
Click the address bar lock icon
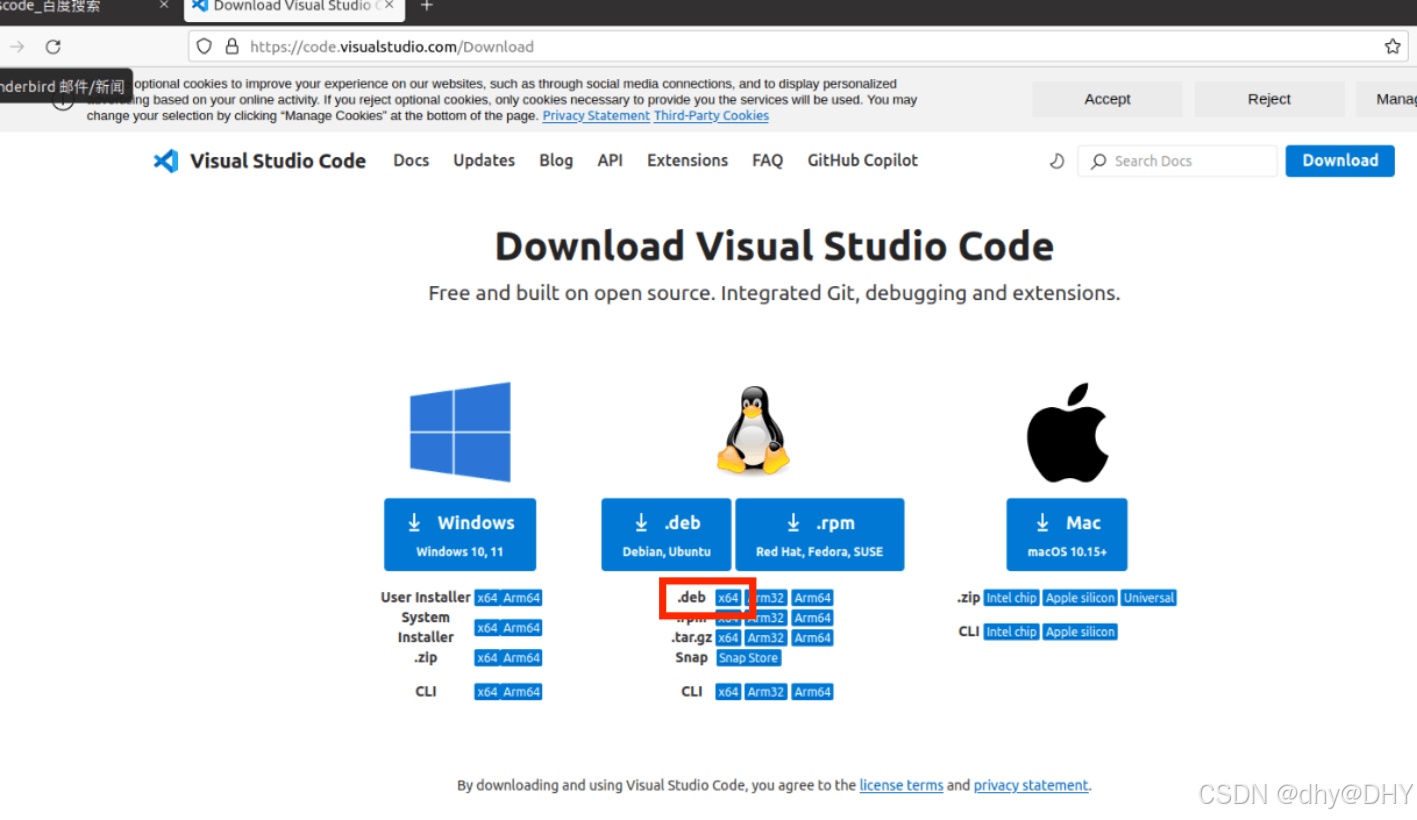232,46
